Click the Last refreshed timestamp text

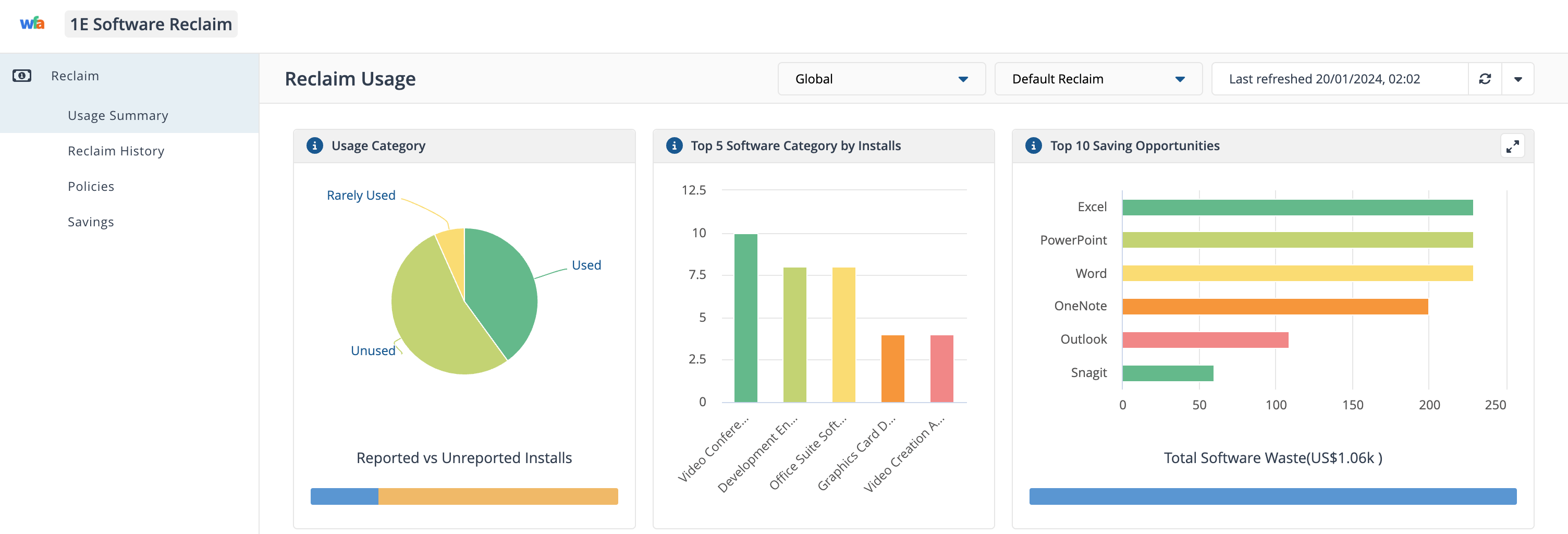coord(1324,79)
